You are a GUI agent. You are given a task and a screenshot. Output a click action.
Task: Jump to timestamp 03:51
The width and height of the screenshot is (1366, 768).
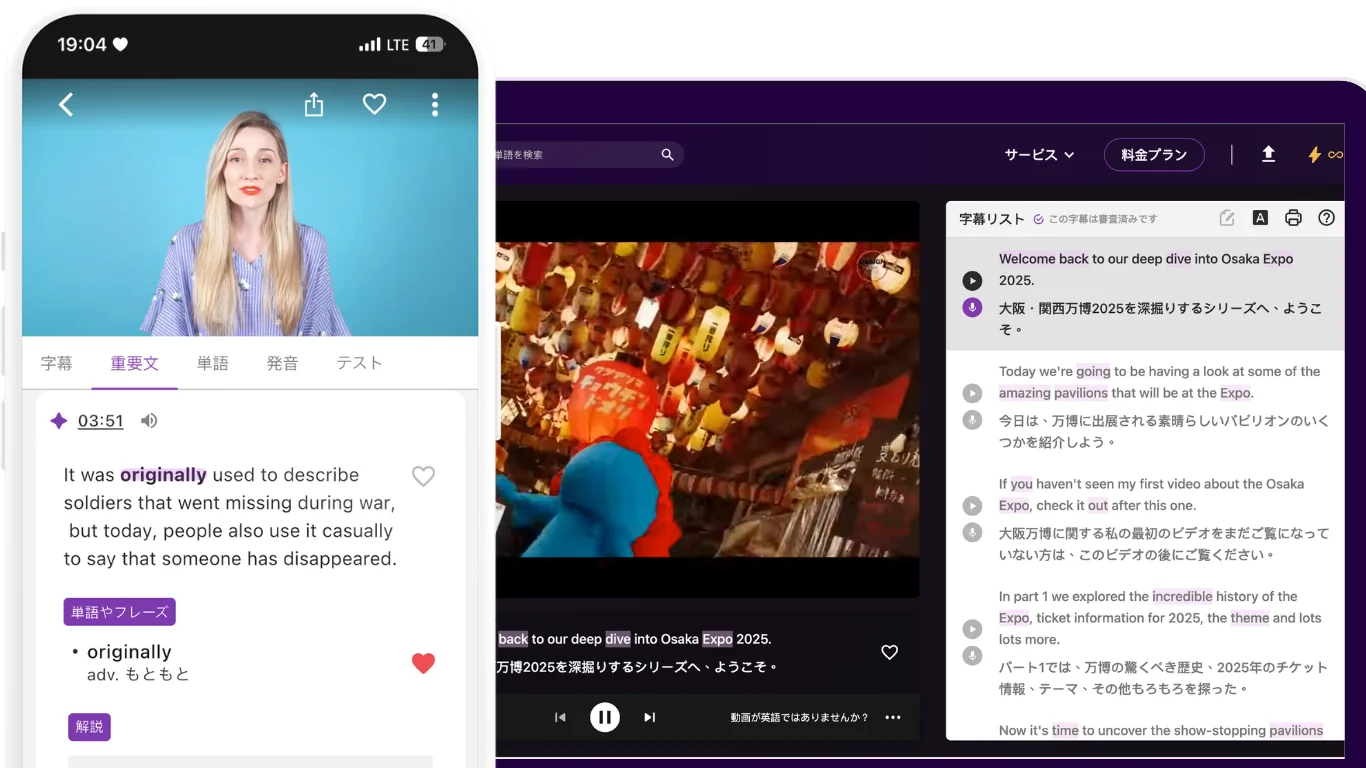(x=101, y=421)
